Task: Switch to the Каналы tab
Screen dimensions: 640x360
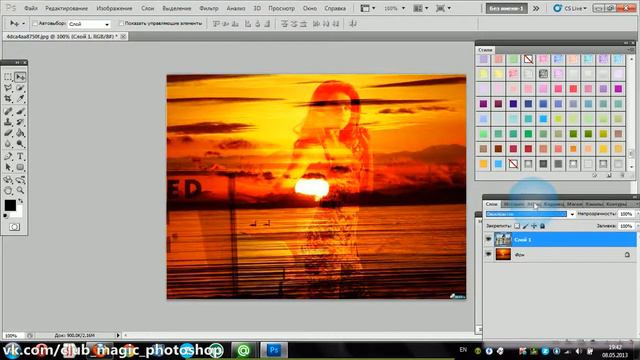Action: point(594,204)
